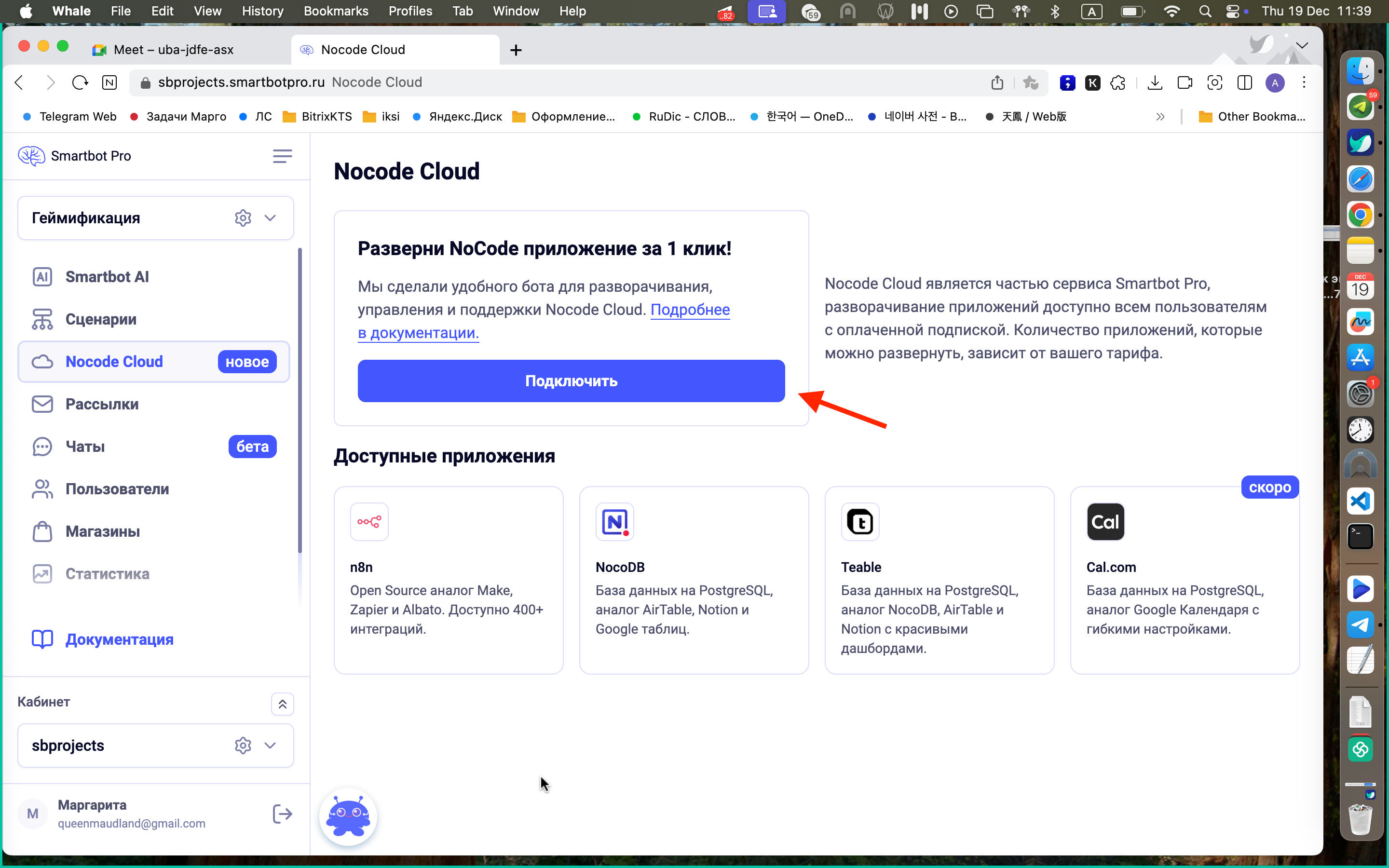The width and height of the screenshot is (1389, 868).
Task: Click the NocoDB app icon
Action: click(615, 521)
